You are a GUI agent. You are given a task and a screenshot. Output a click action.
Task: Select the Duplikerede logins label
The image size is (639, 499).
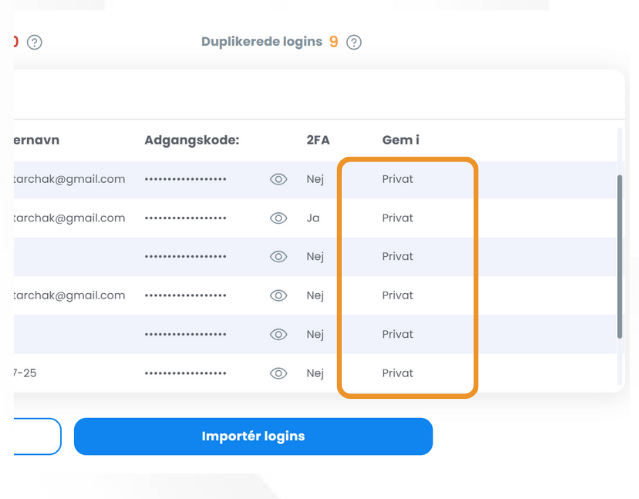coord(262,42)
